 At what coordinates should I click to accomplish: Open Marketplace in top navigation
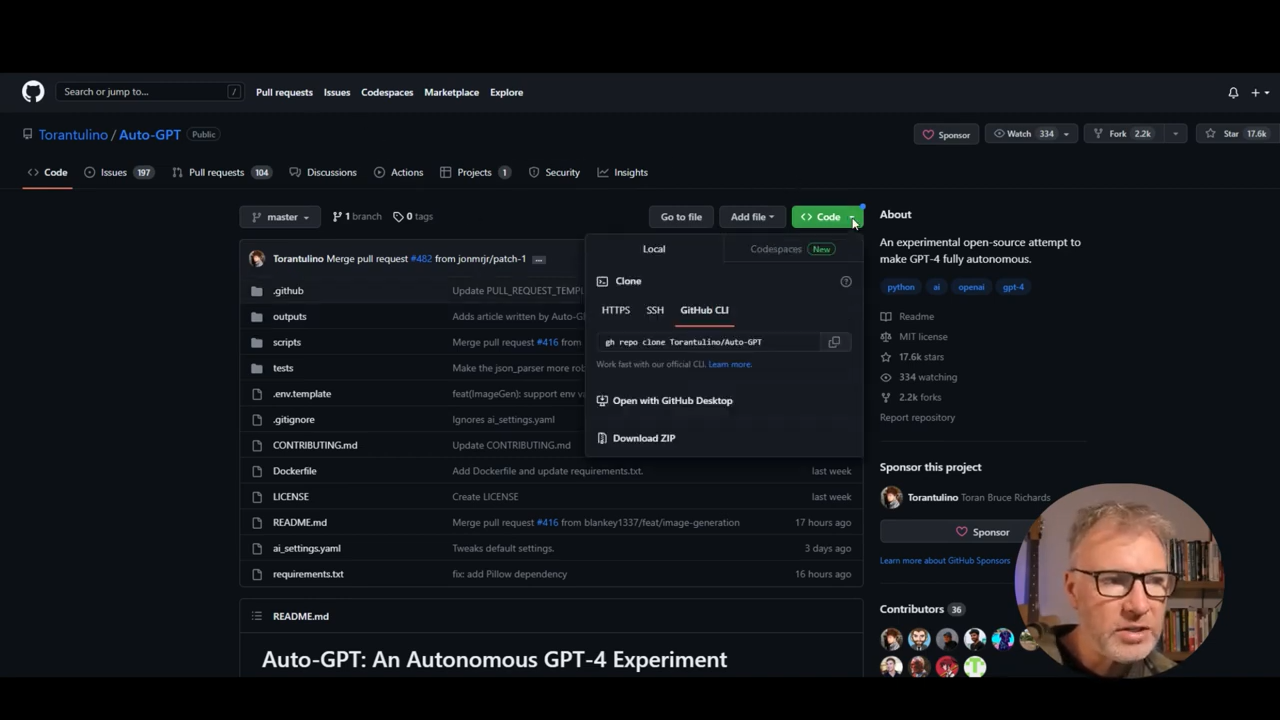click(x=451, y=92)
